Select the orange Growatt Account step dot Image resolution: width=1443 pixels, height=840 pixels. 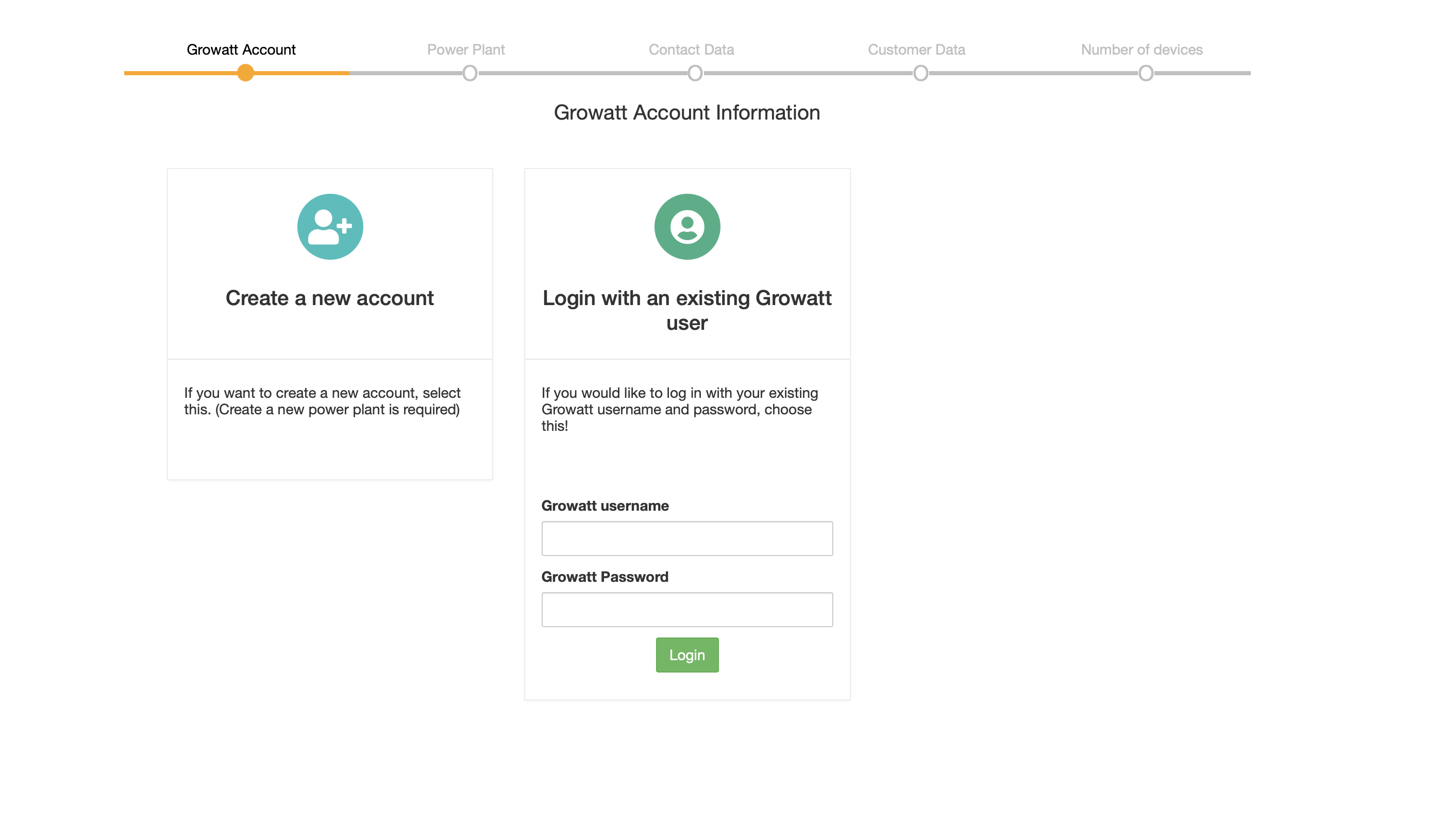click(245, 73)
